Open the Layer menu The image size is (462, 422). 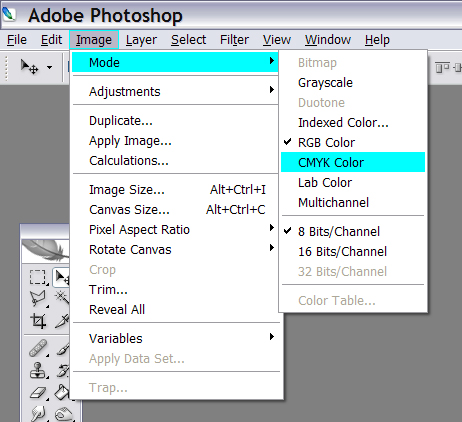click(x=141, y=40)
